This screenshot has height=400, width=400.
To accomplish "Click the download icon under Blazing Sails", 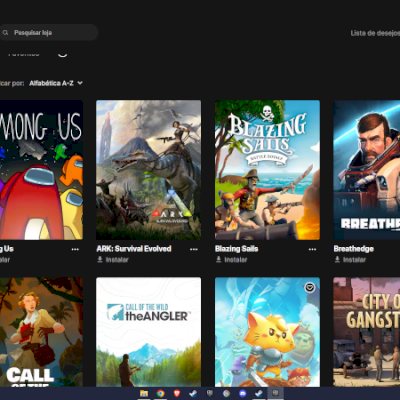I will 219,259.
